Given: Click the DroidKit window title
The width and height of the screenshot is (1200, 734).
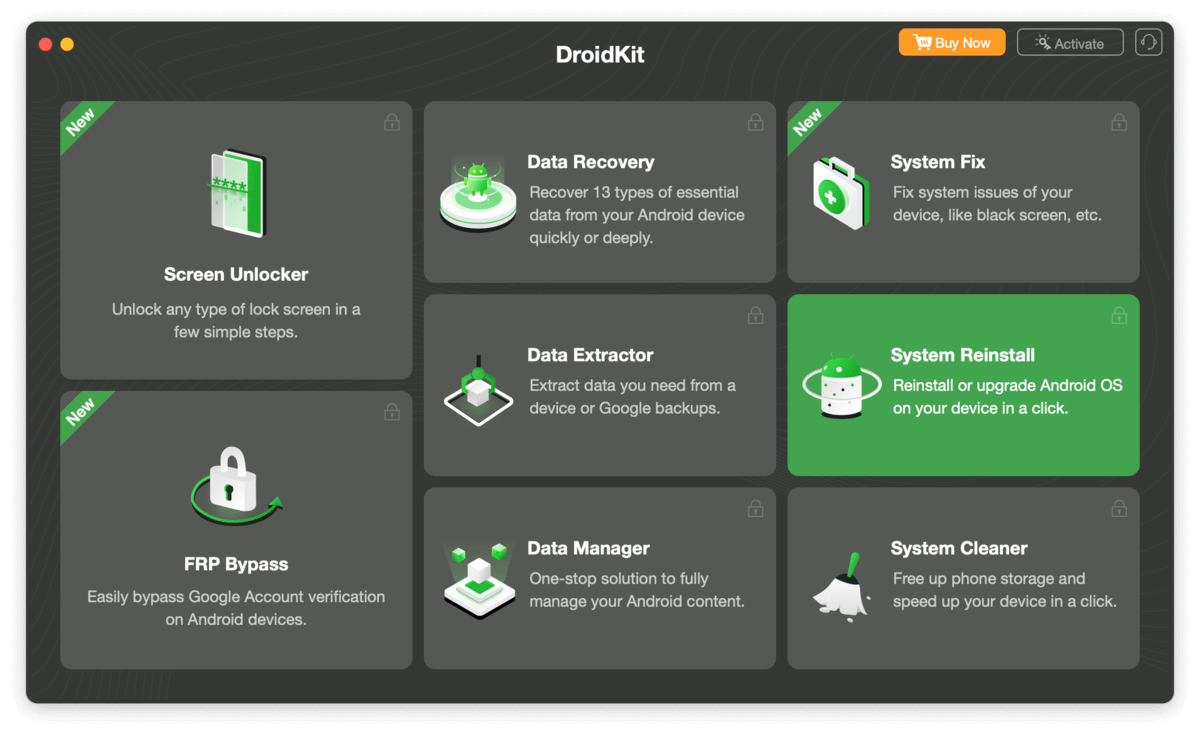Looking at the screenshot, I should 600,54.
